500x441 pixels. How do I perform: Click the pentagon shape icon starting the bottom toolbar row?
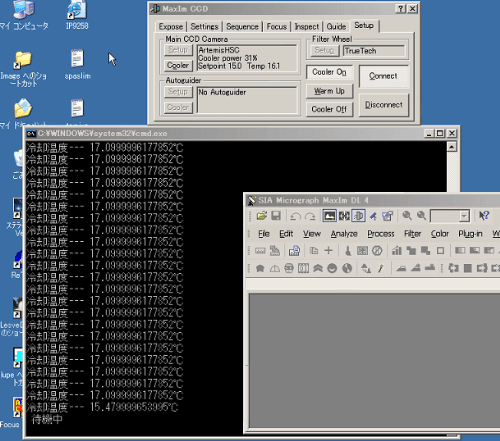260,268
